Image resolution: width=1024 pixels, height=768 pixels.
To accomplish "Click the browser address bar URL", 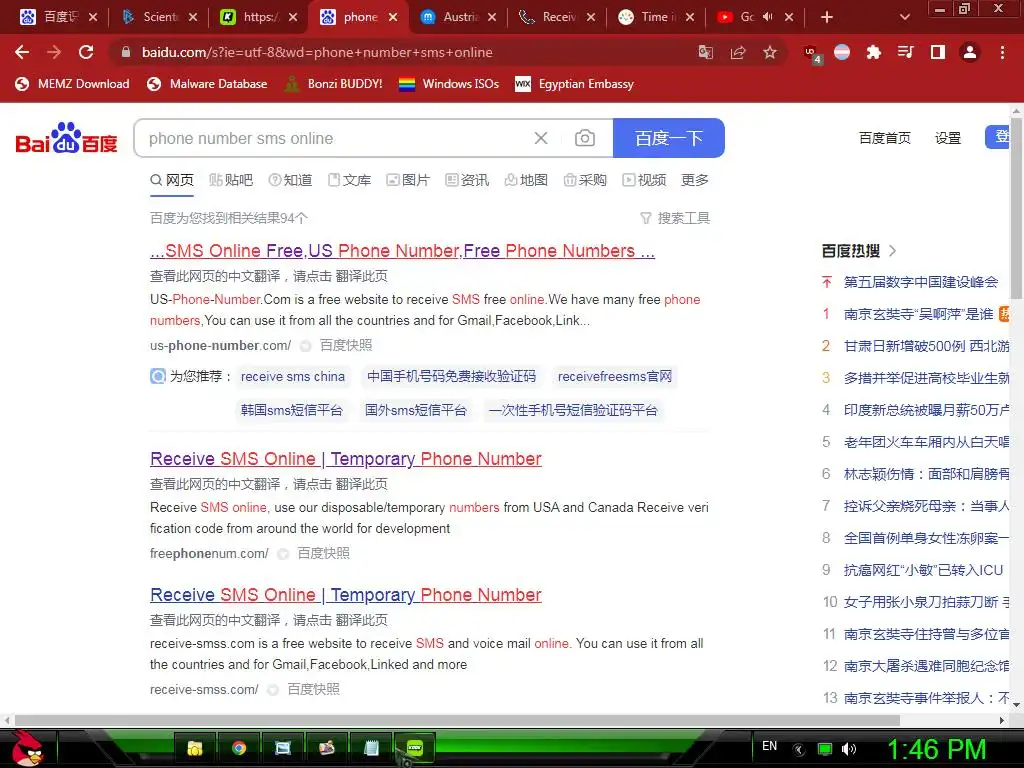I will coord(317,52).
